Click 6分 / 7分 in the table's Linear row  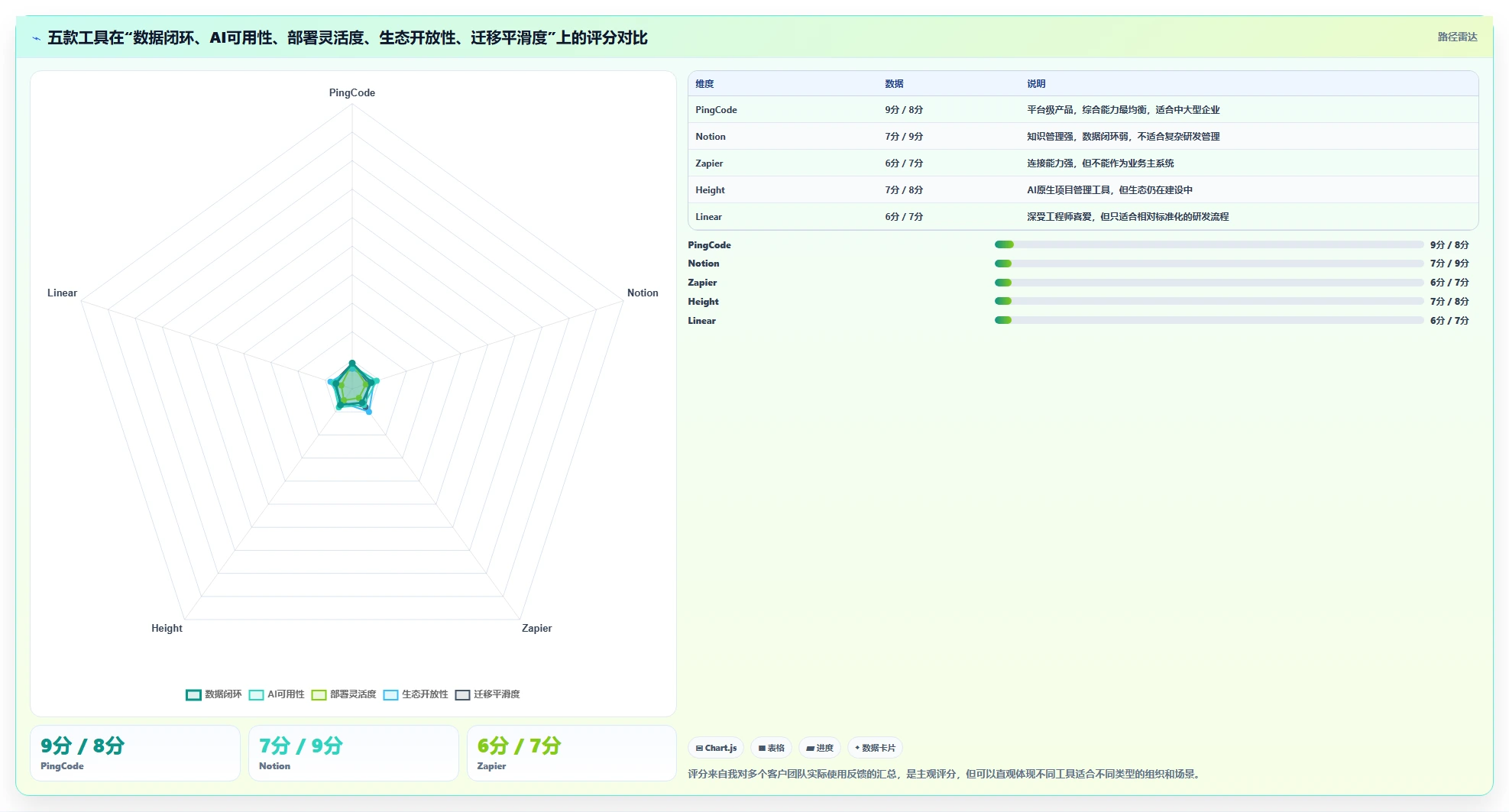tap(904, 217)
